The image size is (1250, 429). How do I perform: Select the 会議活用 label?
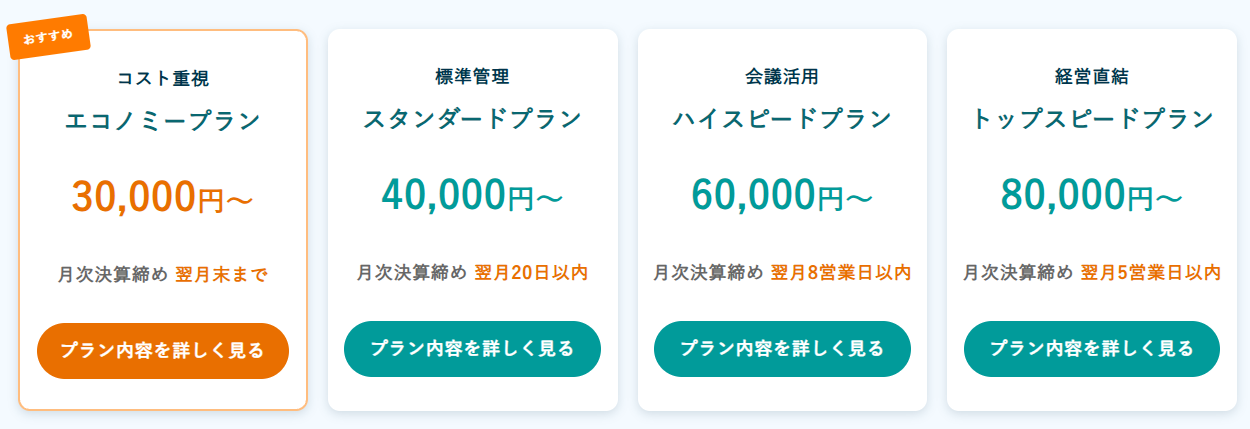[782, 76]
